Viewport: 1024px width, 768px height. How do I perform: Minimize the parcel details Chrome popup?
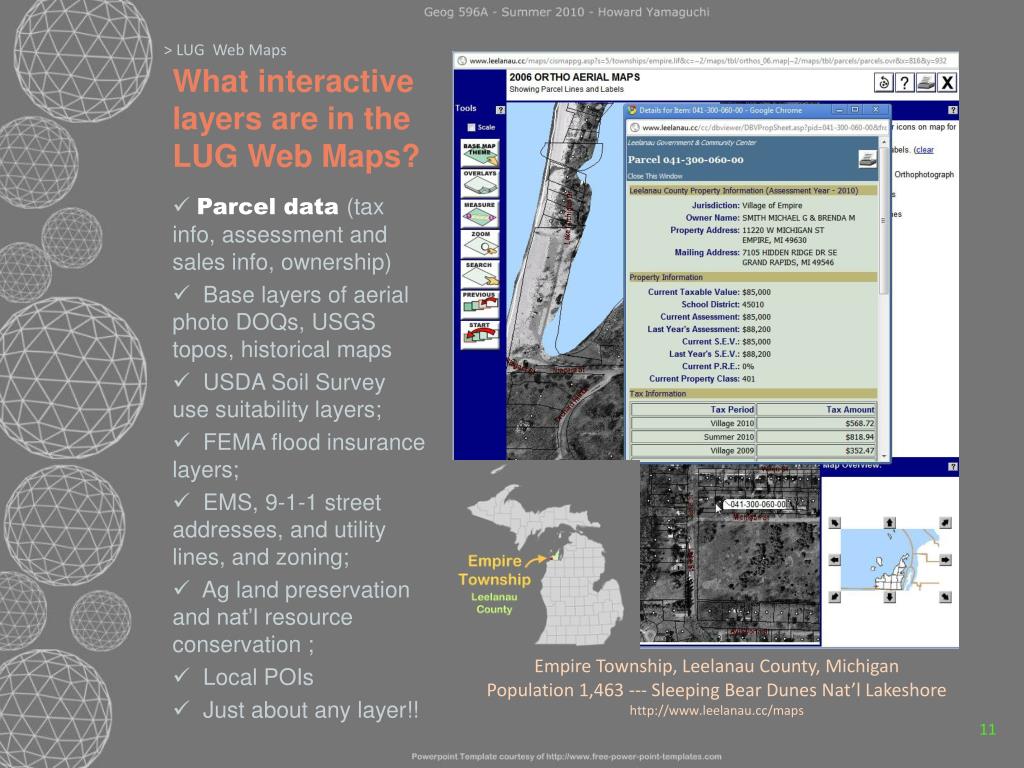click(x=839, y=110)
